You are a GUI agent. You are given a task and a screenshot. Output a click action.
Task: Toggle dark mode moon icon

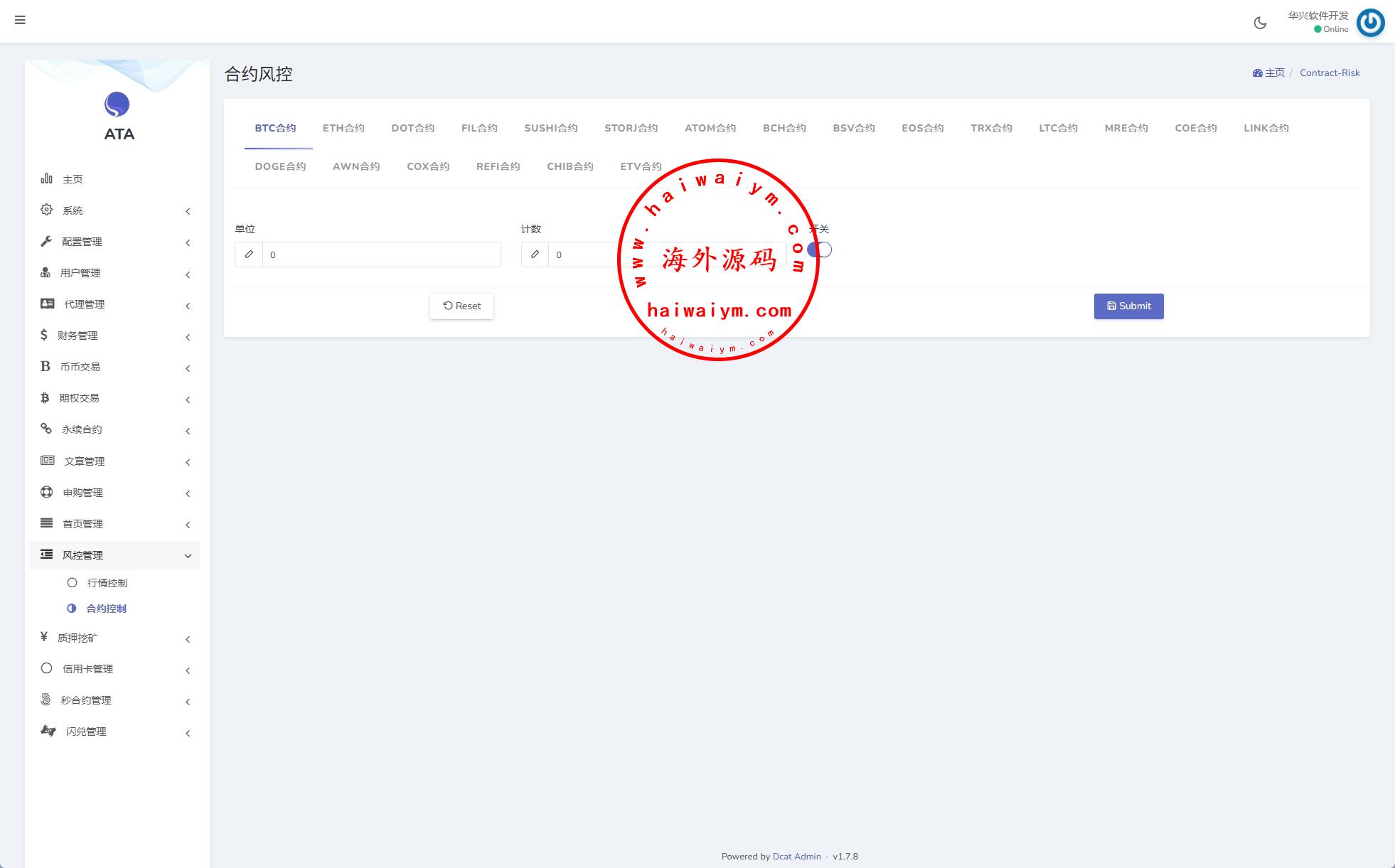pos(1260,23)
